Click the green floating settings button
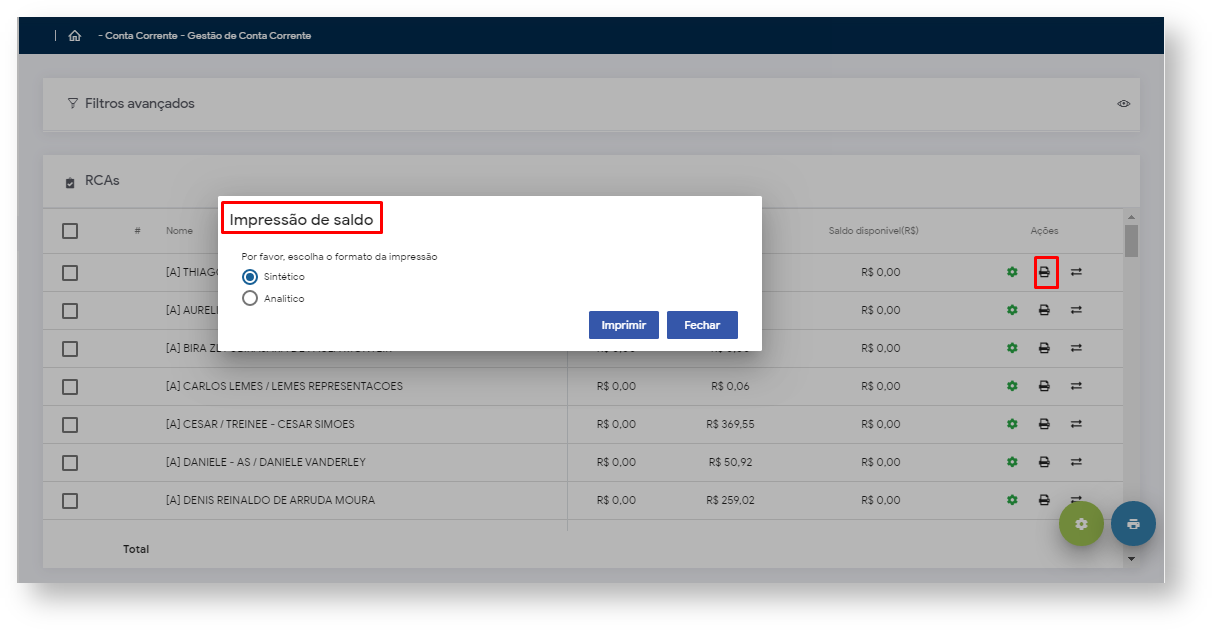The height and width of the screenshot is (631, 1213). pyautogui.click(x=1081, y=524)
